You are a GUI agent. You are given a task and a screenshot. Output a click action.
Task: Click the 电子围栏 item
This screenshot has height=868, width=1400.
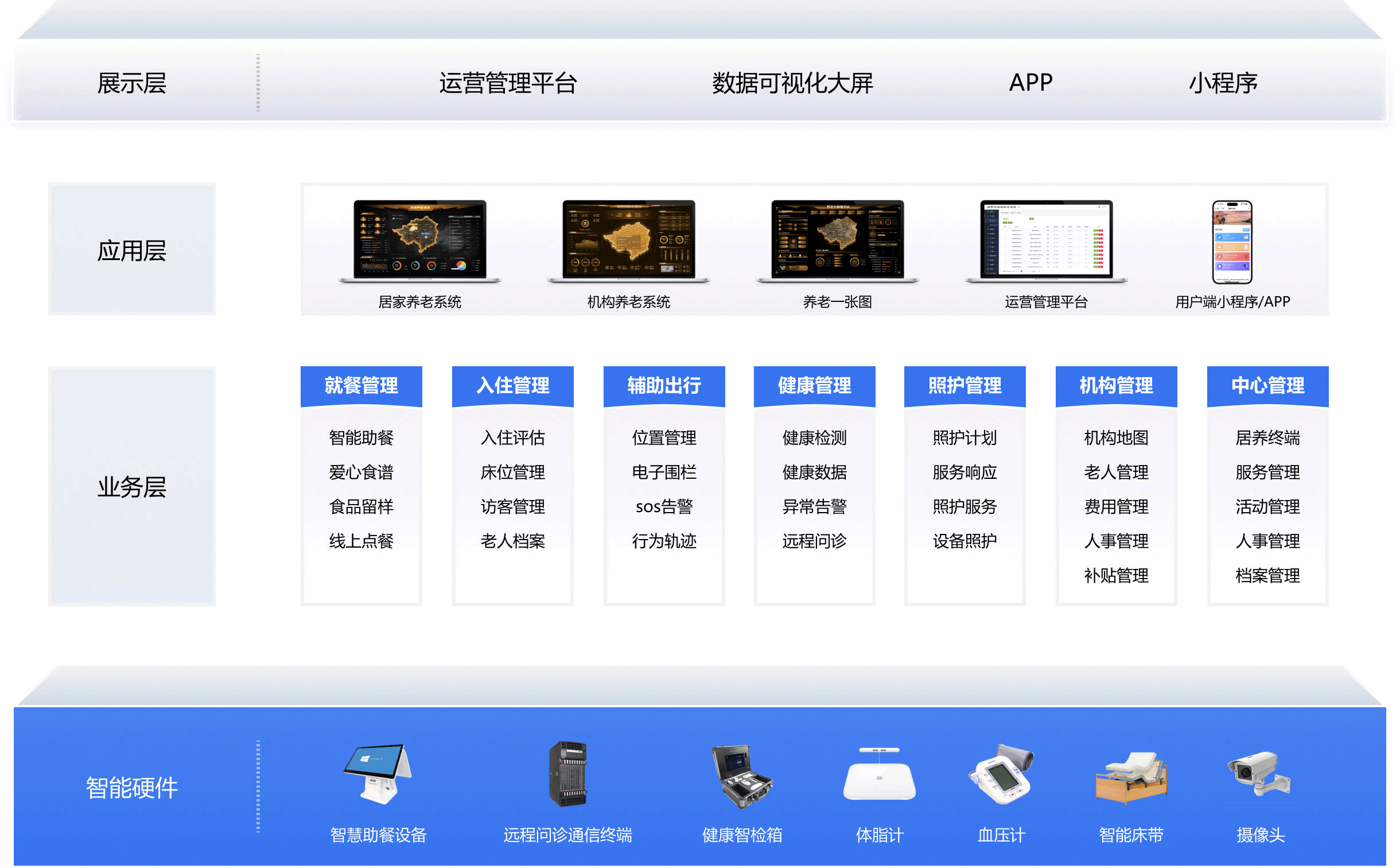(664, 472)
